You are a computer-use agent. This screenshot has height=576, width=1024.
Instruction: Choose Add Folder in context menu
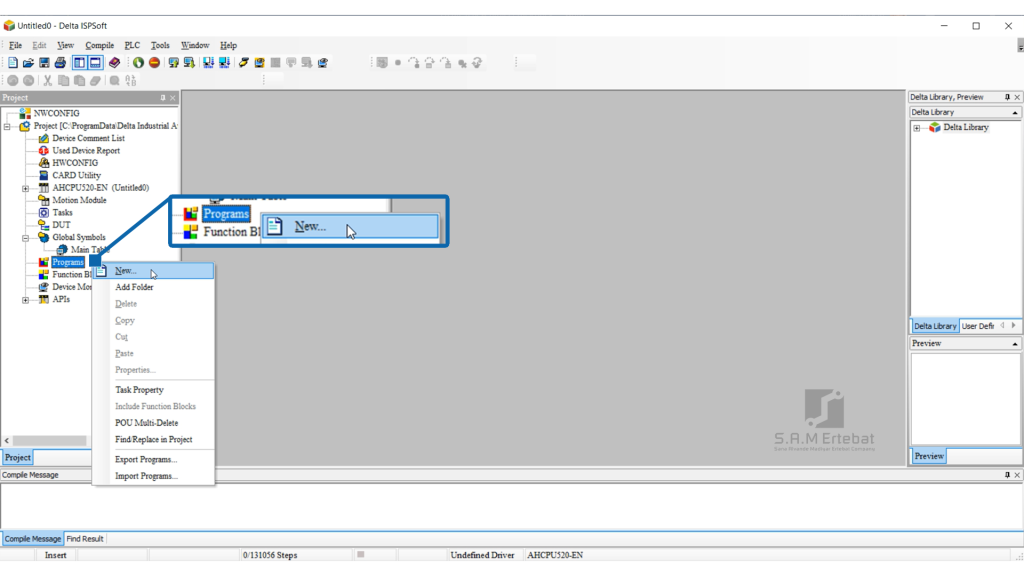[154, 287]
